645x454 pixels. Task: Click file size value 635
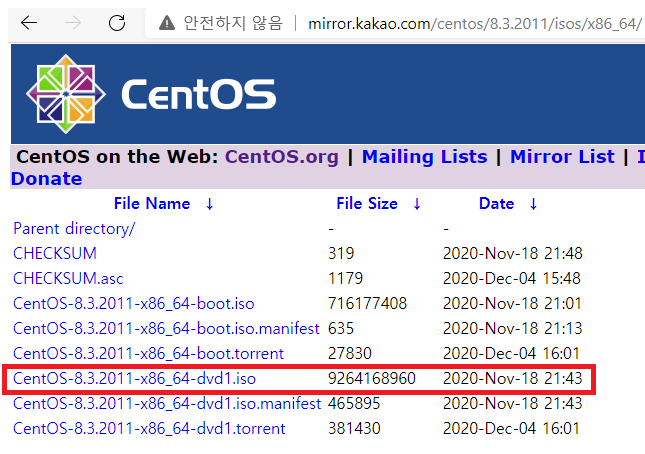pyautogui.click(x=341, y=329)
